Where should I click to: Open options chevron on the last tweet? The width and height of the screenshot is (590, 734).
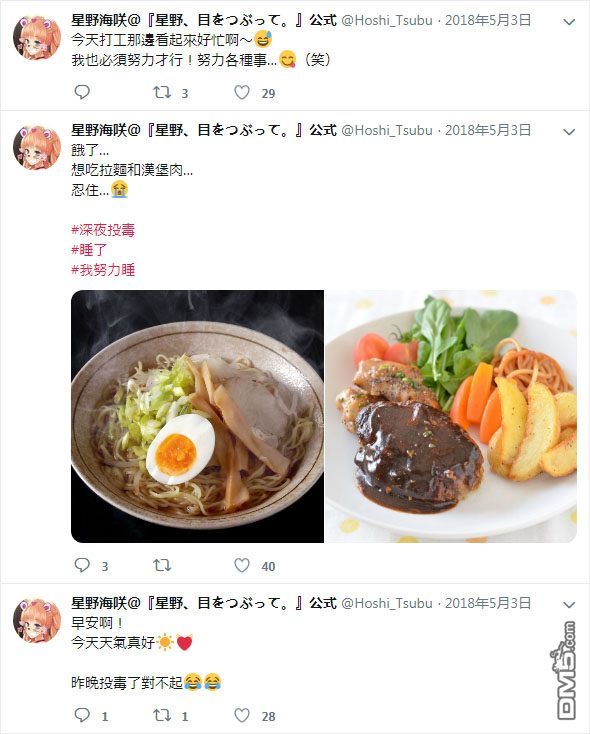[x=569, y=604]
